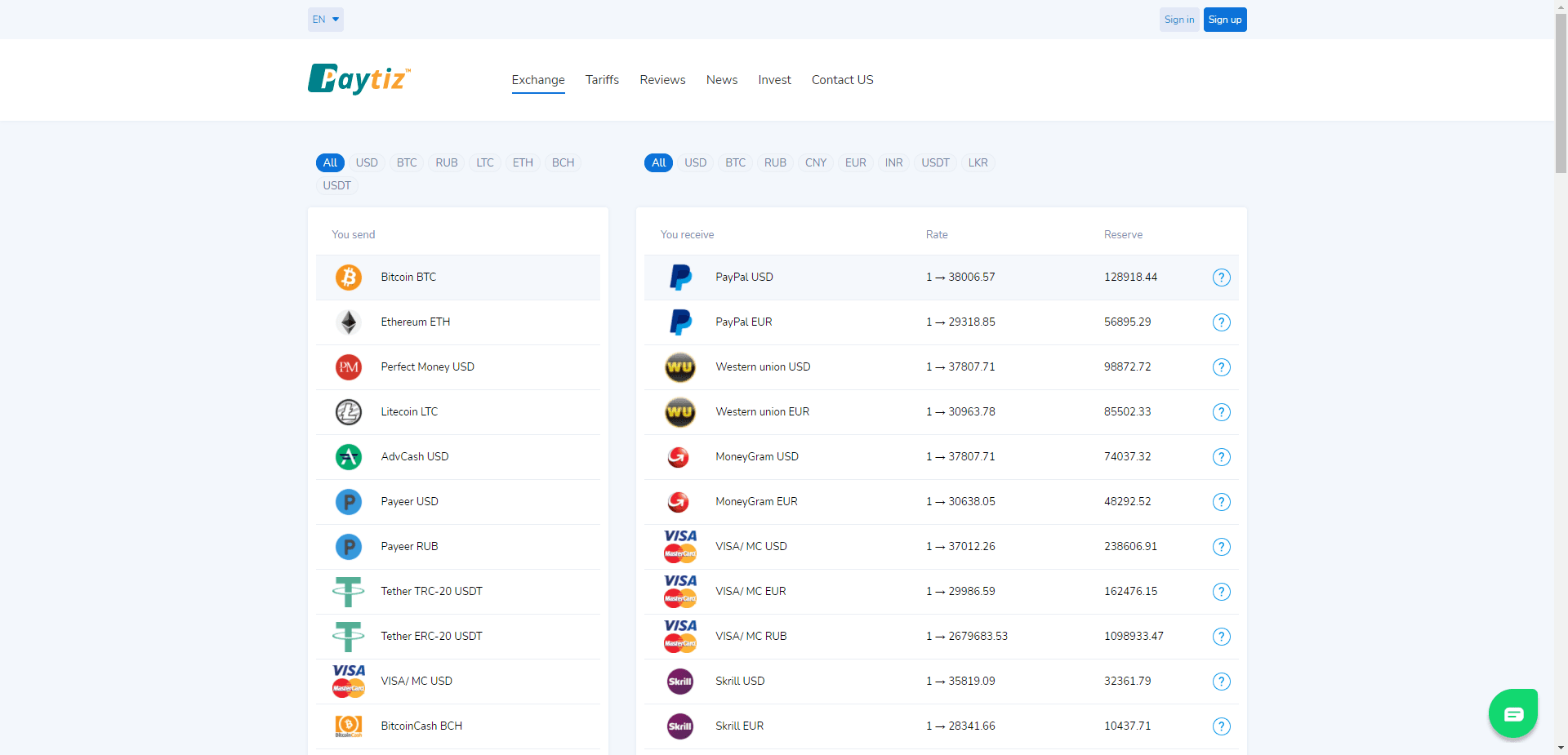Open the Tariffs menu item
The width and height of the screenshot is (1568, 755).
point(602,80)
